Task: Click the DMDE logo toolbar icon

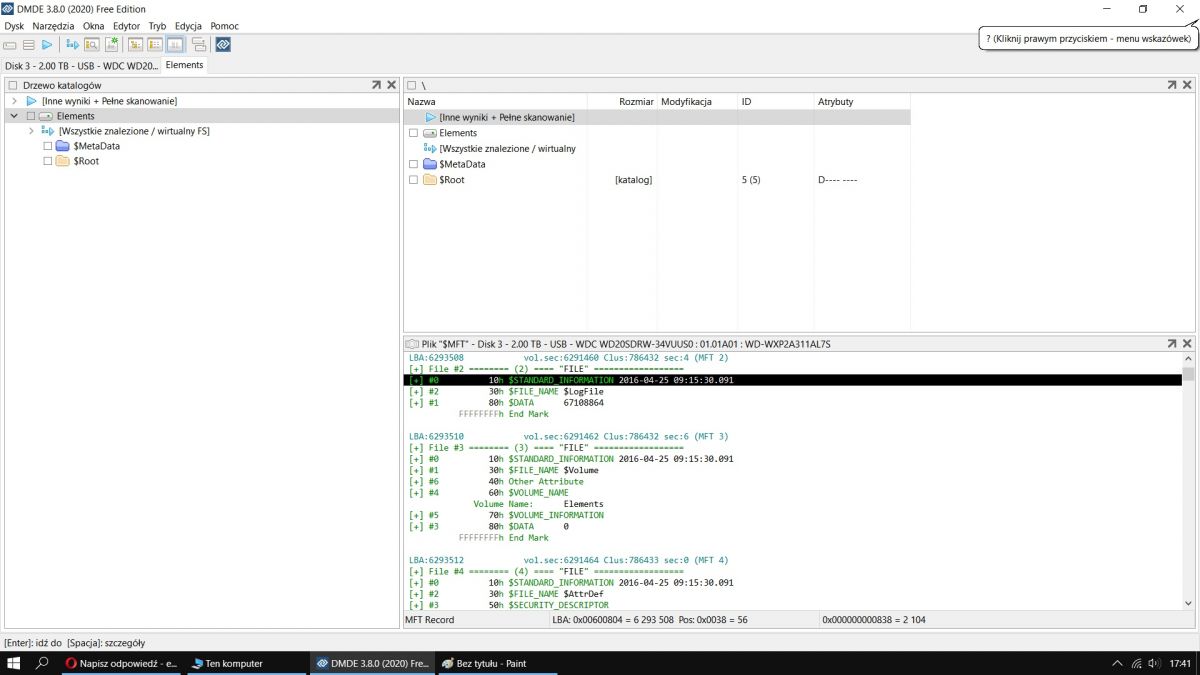Action: [223, 45]
